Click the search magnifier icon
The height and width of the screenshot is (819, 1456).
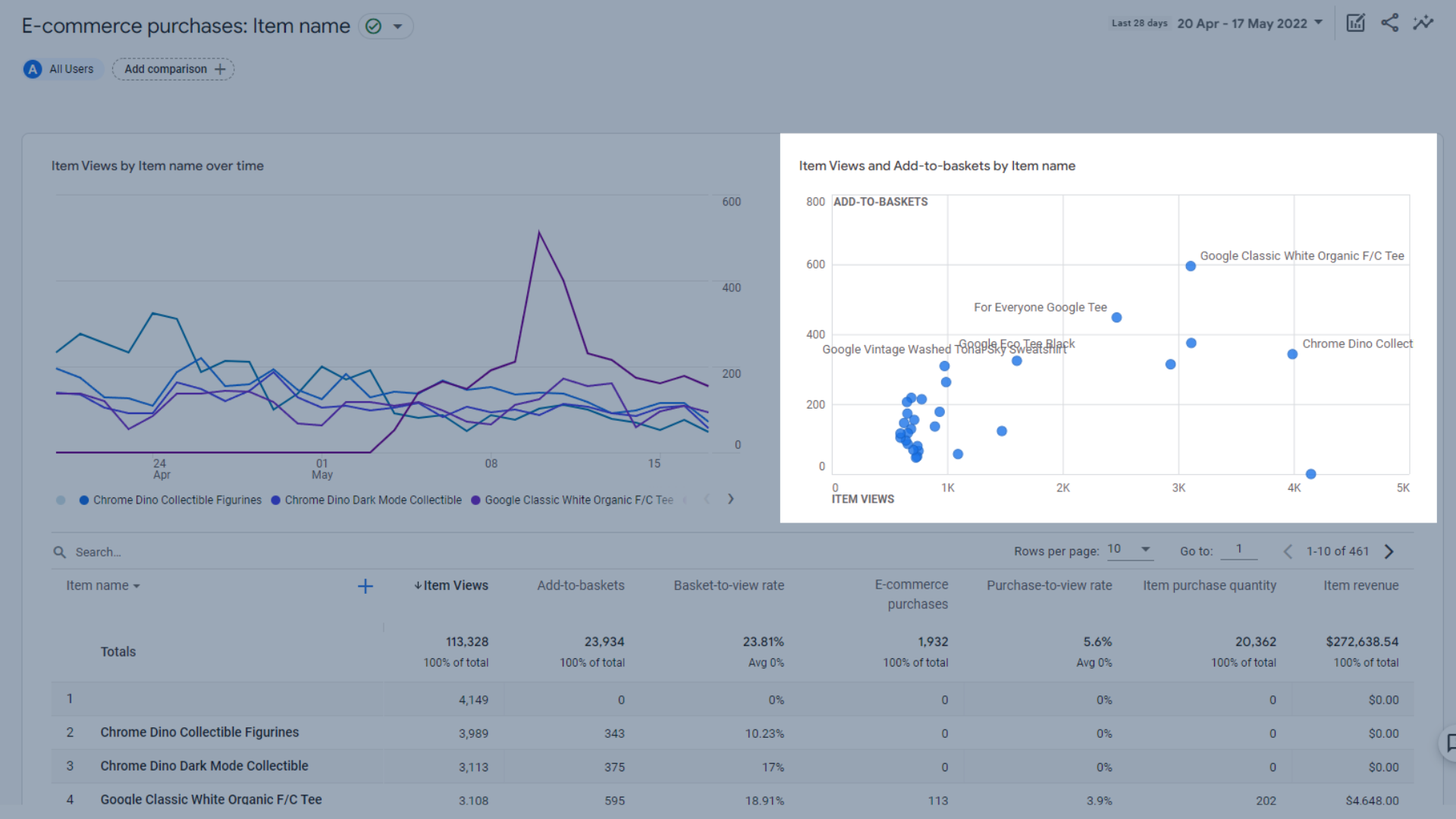coord(59,552)
